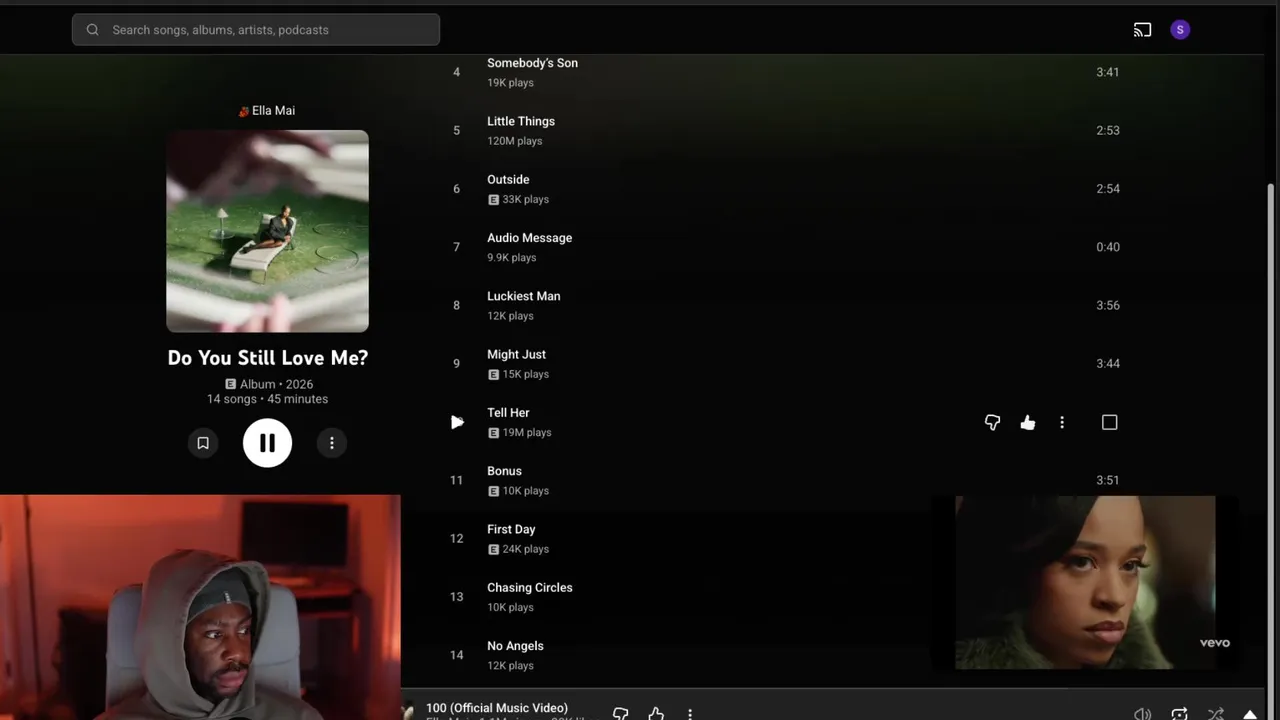Click the Tell Her song title

[x=508, y=413]
